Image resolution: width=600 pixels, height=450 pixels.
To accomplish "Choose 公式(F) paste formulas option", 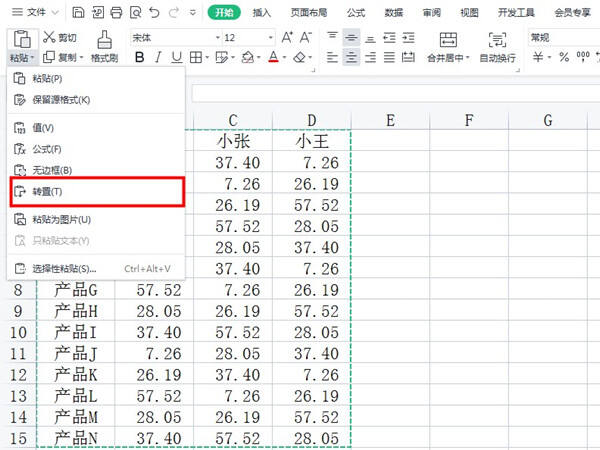I will 96,149.
